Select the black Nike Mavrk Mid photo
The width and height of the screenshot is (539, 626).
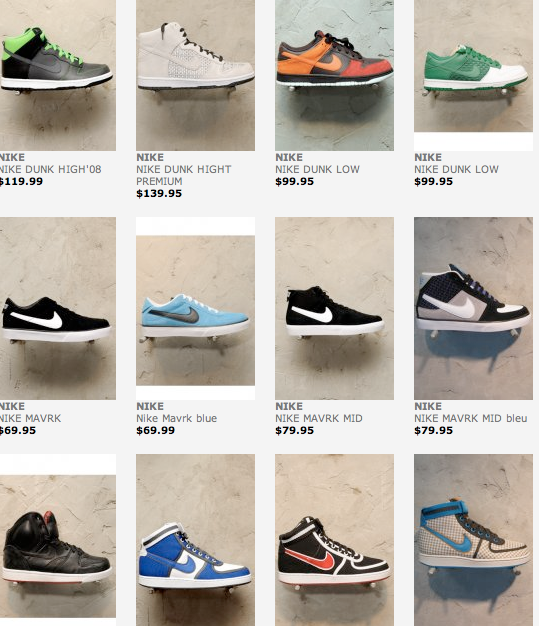[x=334, y=308]
